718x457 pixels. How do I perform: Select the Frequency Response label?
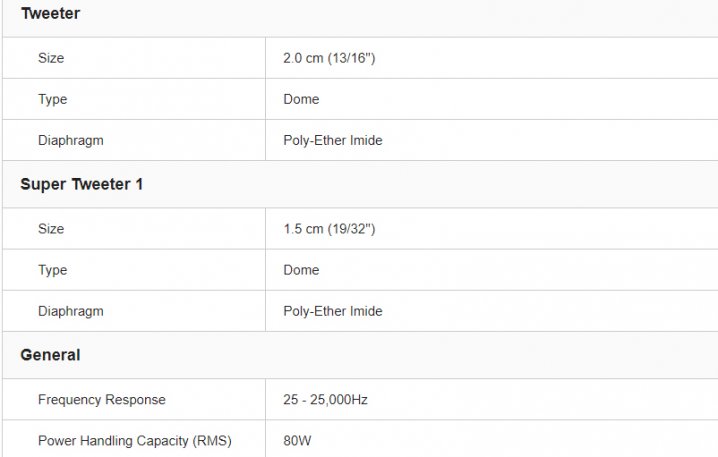[102, 400]
